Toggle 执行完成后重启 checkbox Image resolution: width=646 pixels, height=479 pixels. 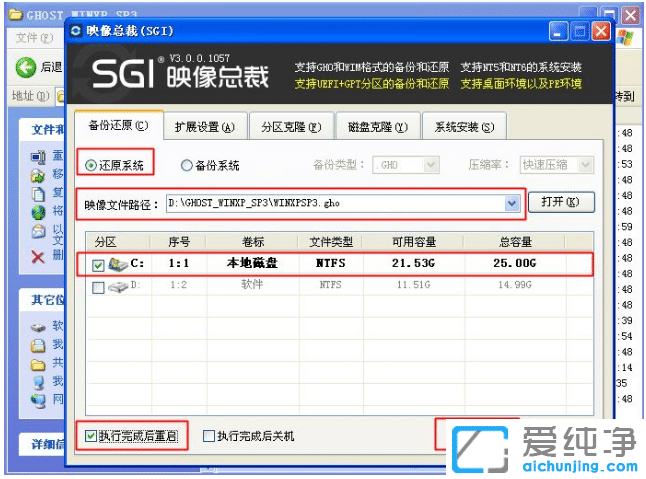coord(91,435)
